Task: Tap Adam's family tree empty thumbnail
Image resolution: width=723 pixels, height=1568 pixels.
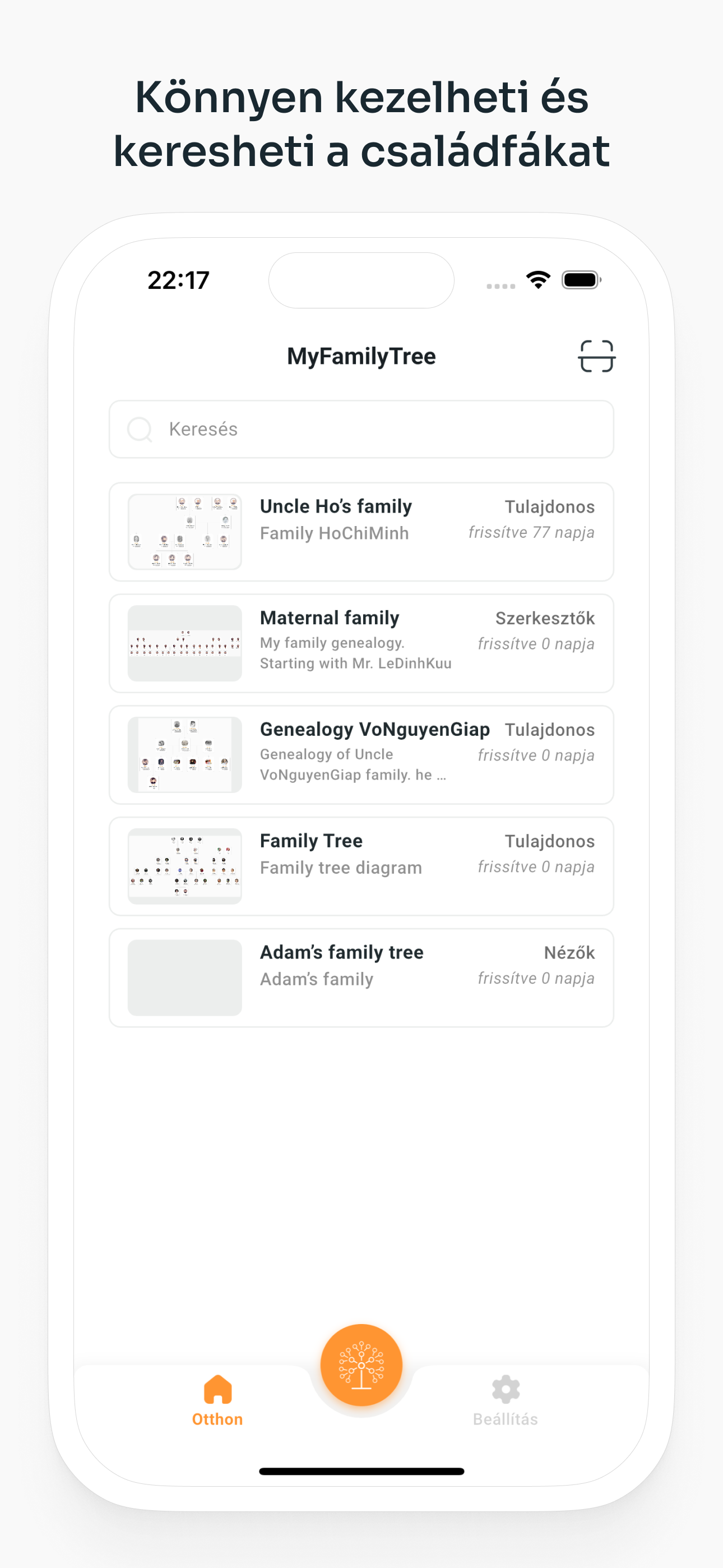Action: (x=184, y=977)
